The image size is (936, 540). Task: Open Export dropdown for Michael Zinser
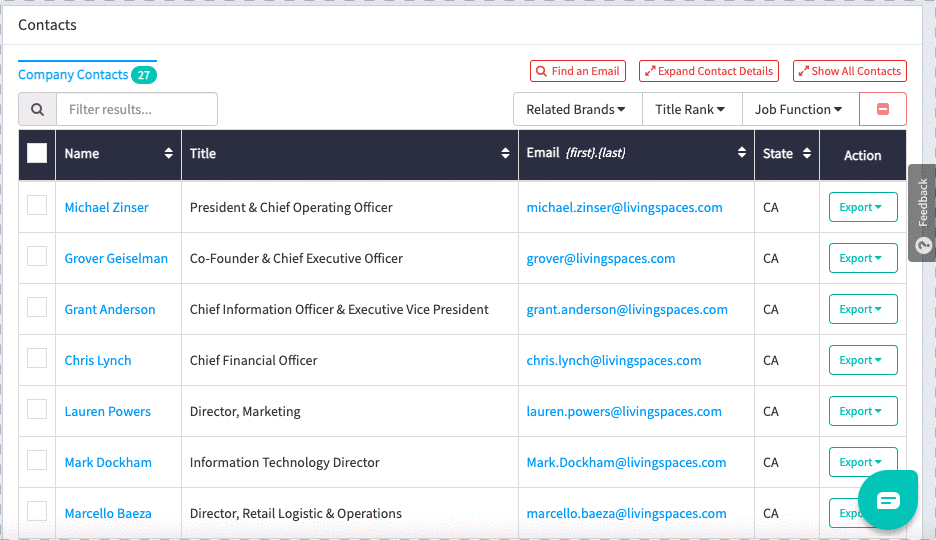tap(863, 207)
